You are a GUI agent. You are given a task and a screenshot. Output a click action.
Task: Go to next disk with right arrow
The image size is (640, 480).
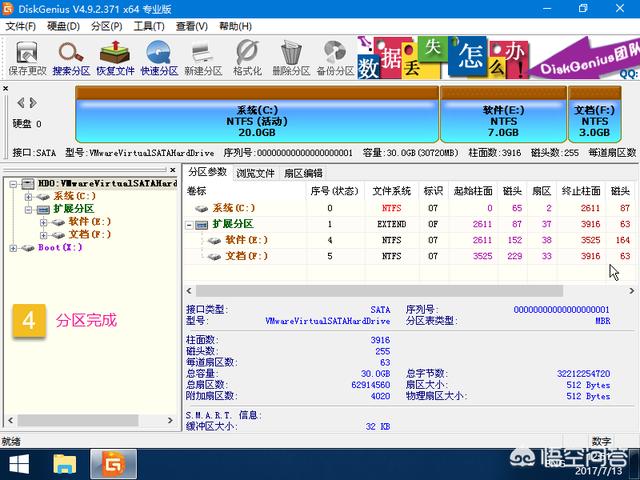[x=33, y=103]
